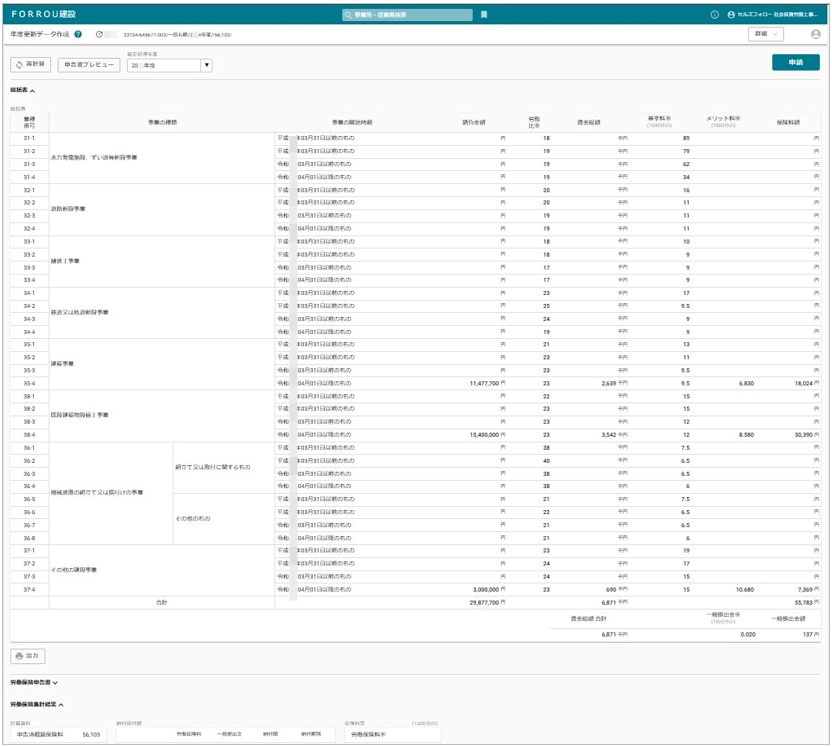Image resolution: width=832 pixels, height=746 pixels.
Task: Click 組立て又は取付に関するもの sub-category
Action: (x=224, y=467)
